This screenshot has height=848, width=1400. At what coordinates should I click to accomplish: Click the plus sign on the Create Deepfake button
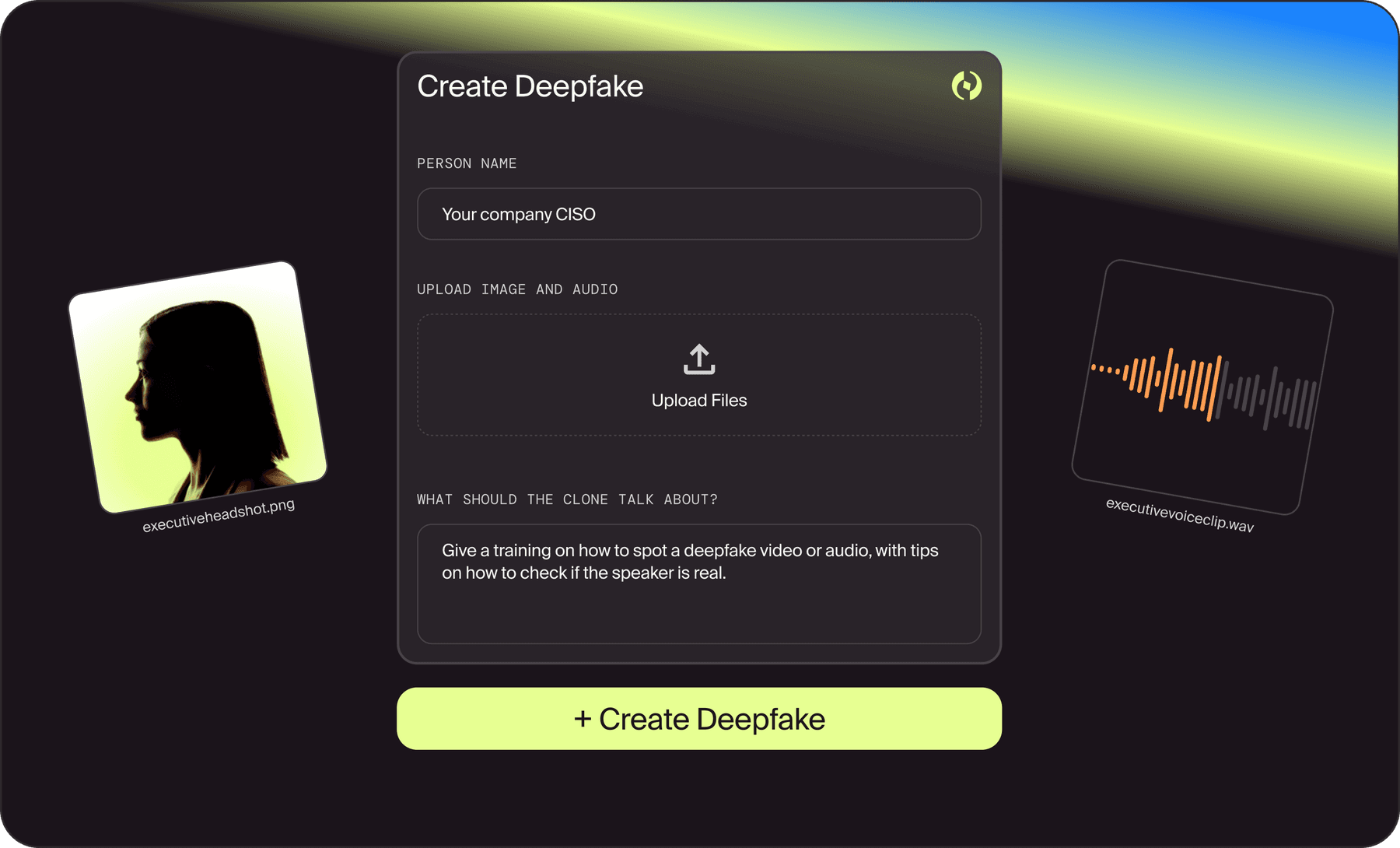tap(583, 719)
